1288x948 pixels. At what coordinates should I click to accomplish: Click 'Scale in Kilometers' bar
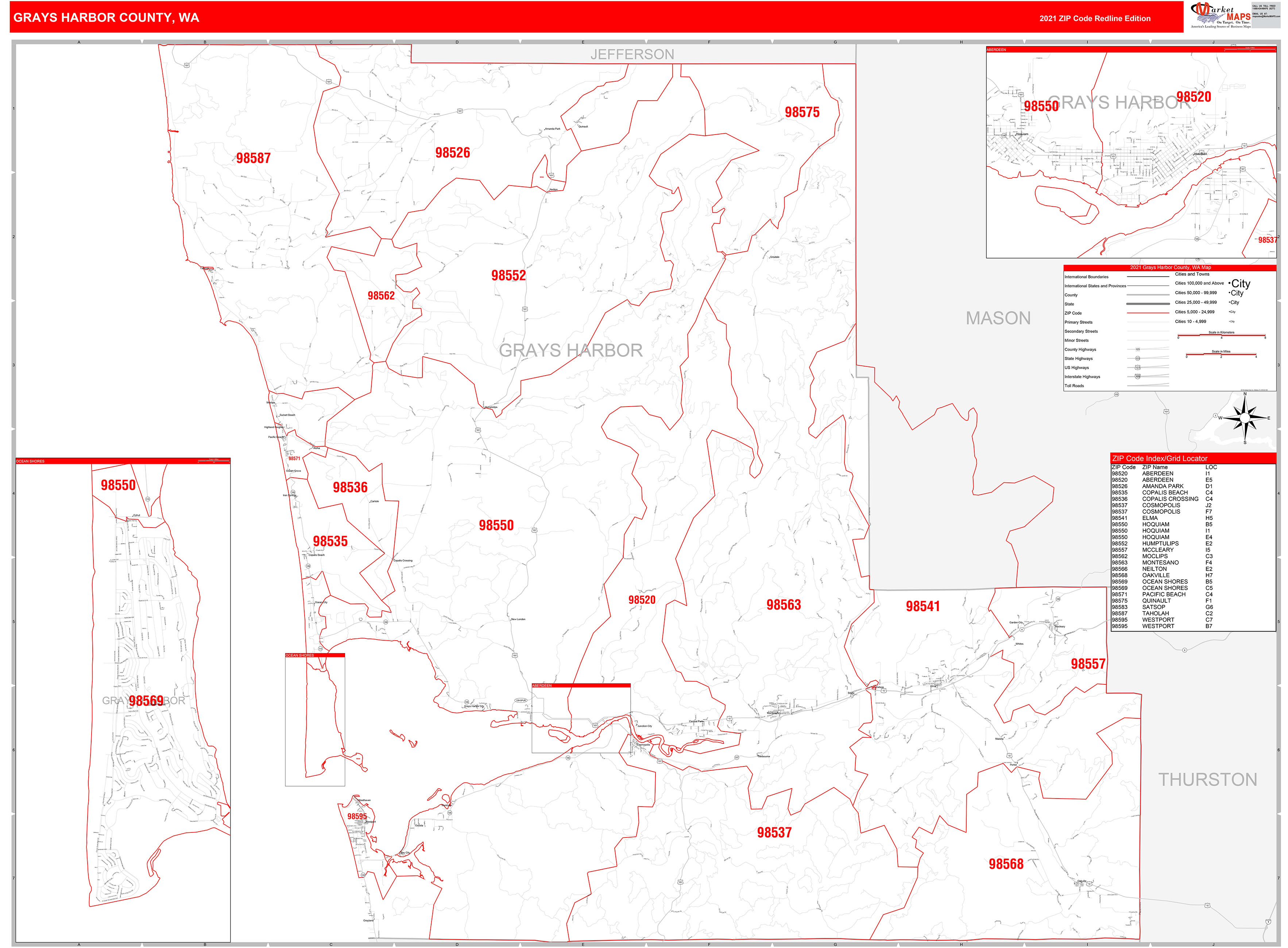1221,335
